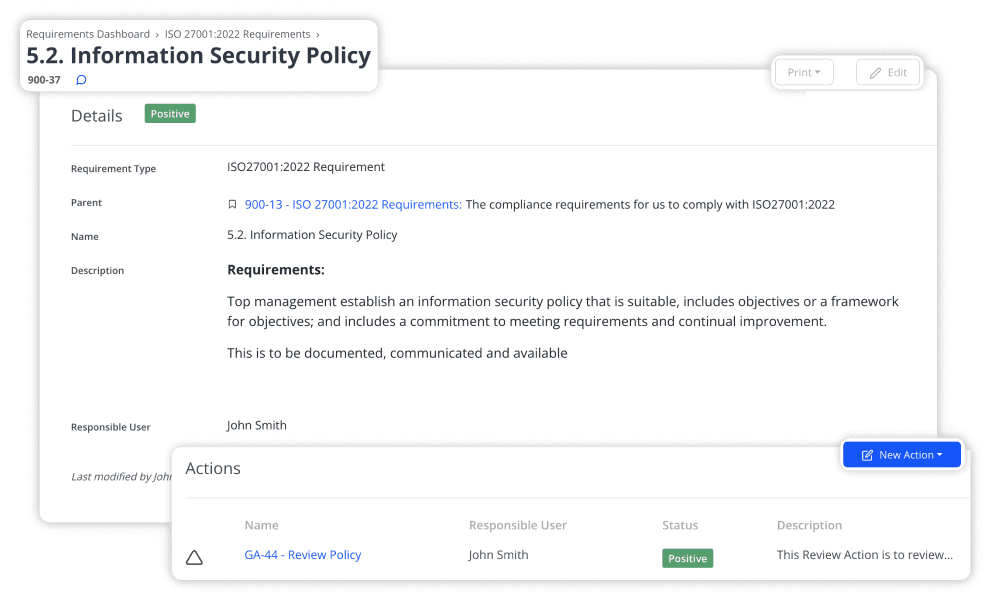Click the Positive badge next to Details

pos(169,113)
